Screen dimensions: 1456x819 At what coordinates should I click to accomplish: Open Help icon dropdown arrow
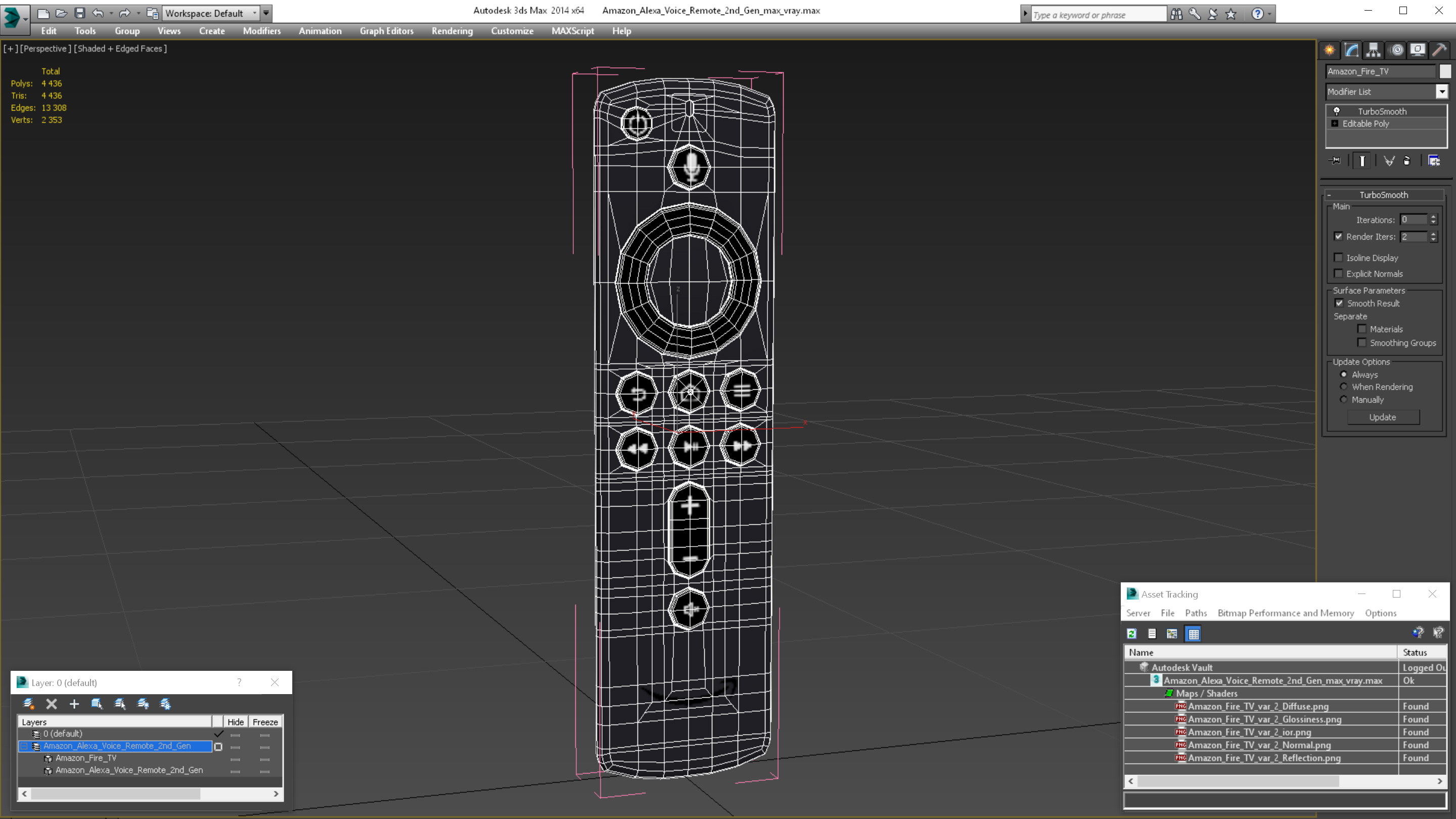pos(1269,14)
